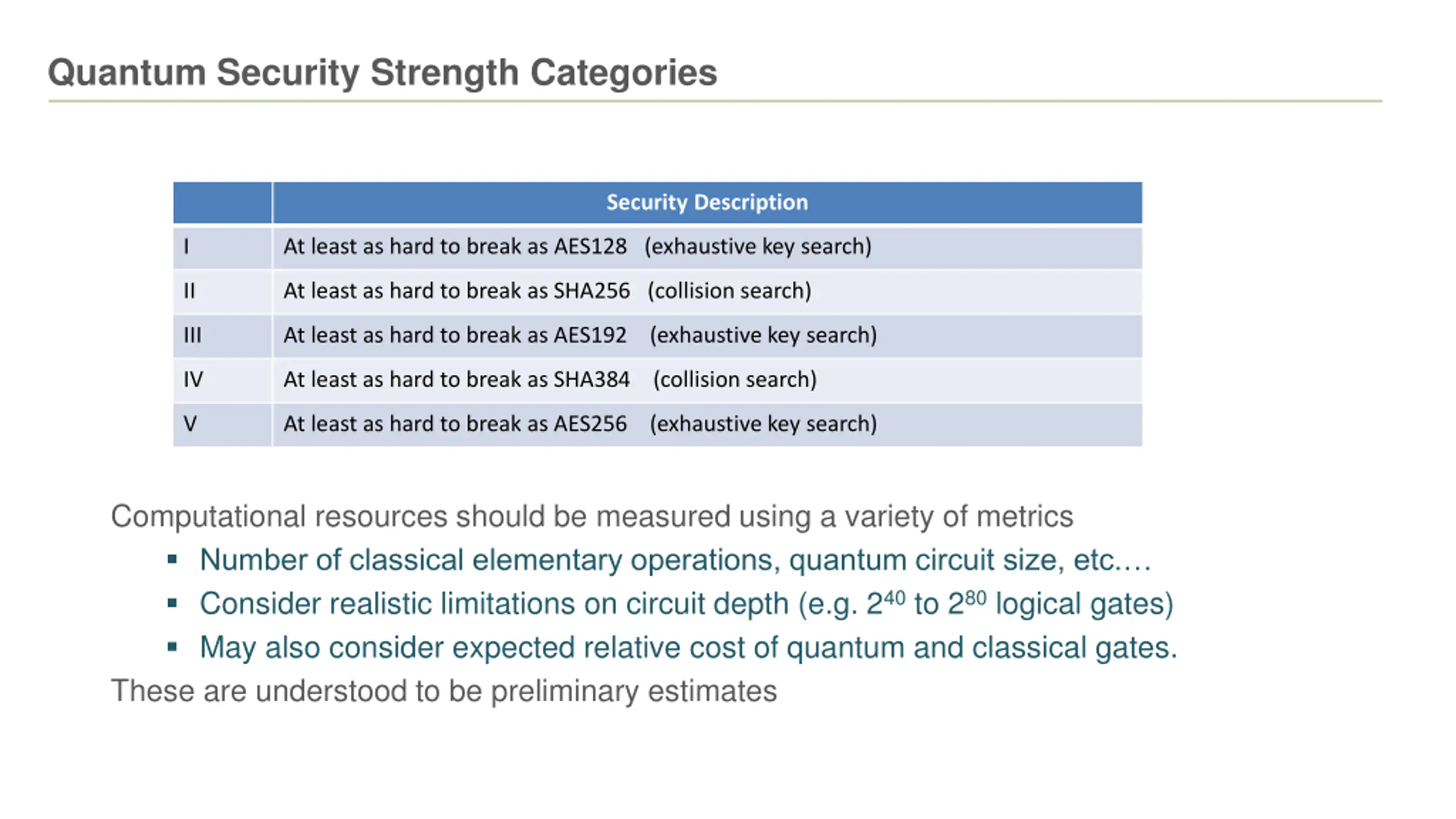Click the AES192 exhaustive key search cell
Viewport: 1456px width, 819px height.
point(707,336)
